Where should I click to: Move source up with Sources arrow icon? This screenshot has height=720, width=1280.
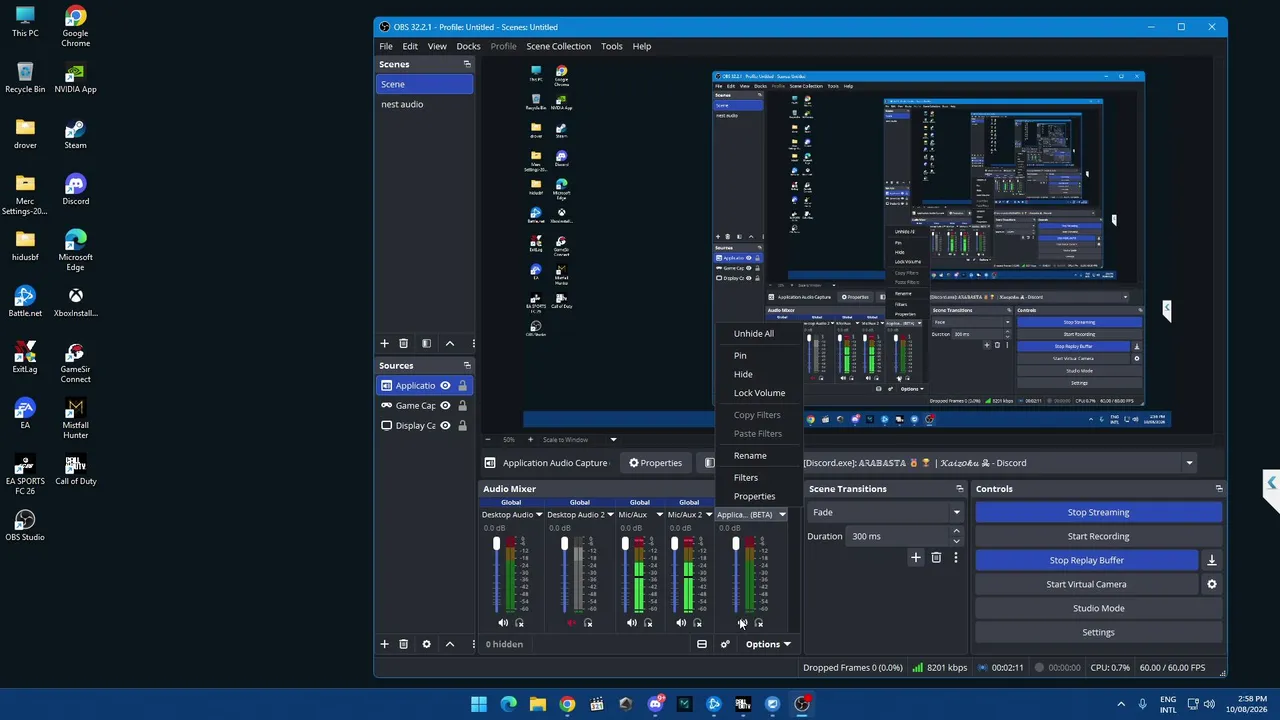[x=450, y=644]
